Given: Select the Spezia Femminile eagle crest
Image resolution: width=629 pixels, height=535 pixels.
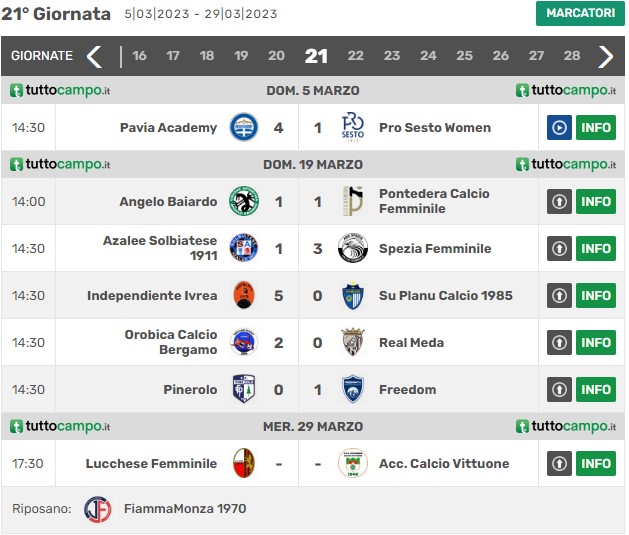Looking at the screenshot, I should click(353, 249).
